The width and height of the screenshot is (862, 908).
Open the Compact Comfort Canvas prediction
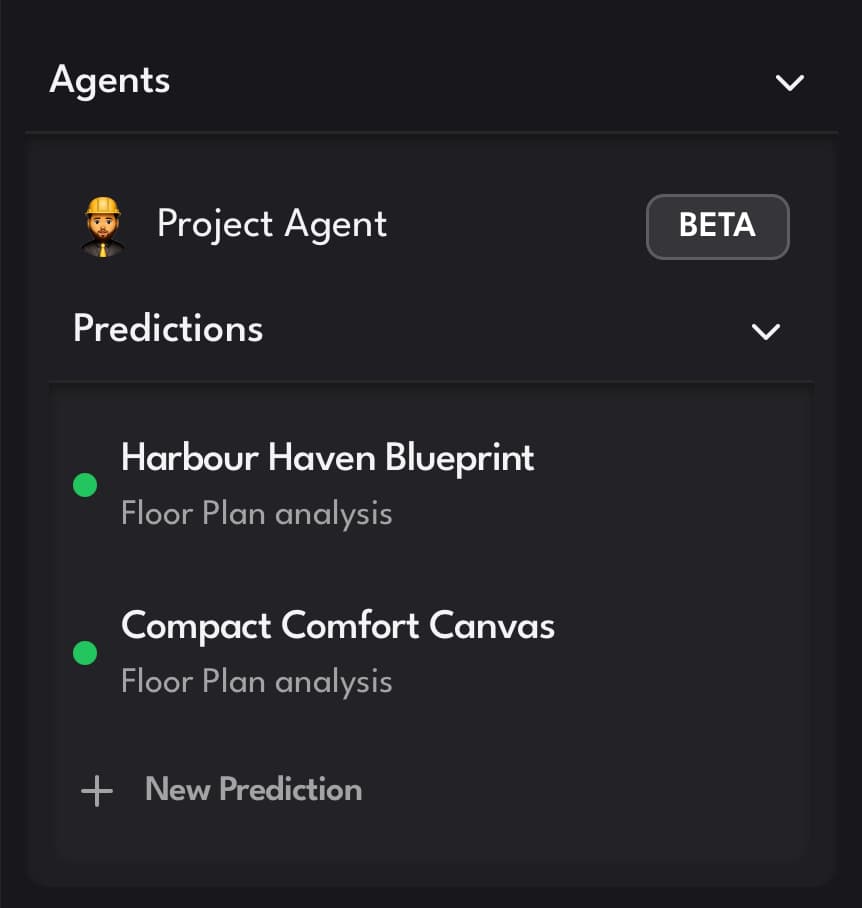(x=338, y=626)
